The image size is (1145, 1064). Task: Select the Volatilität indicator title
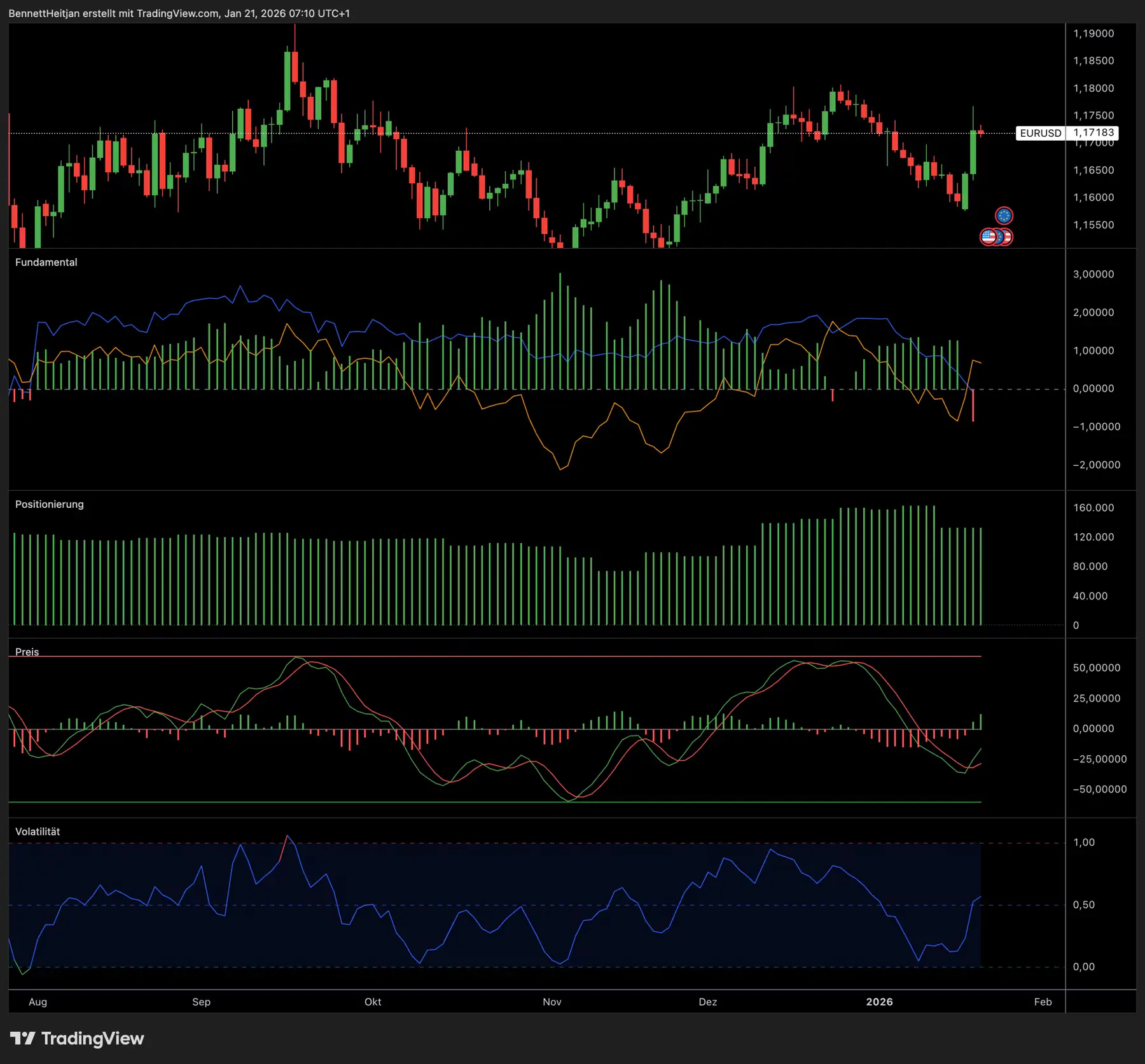[x=38, y=832]
